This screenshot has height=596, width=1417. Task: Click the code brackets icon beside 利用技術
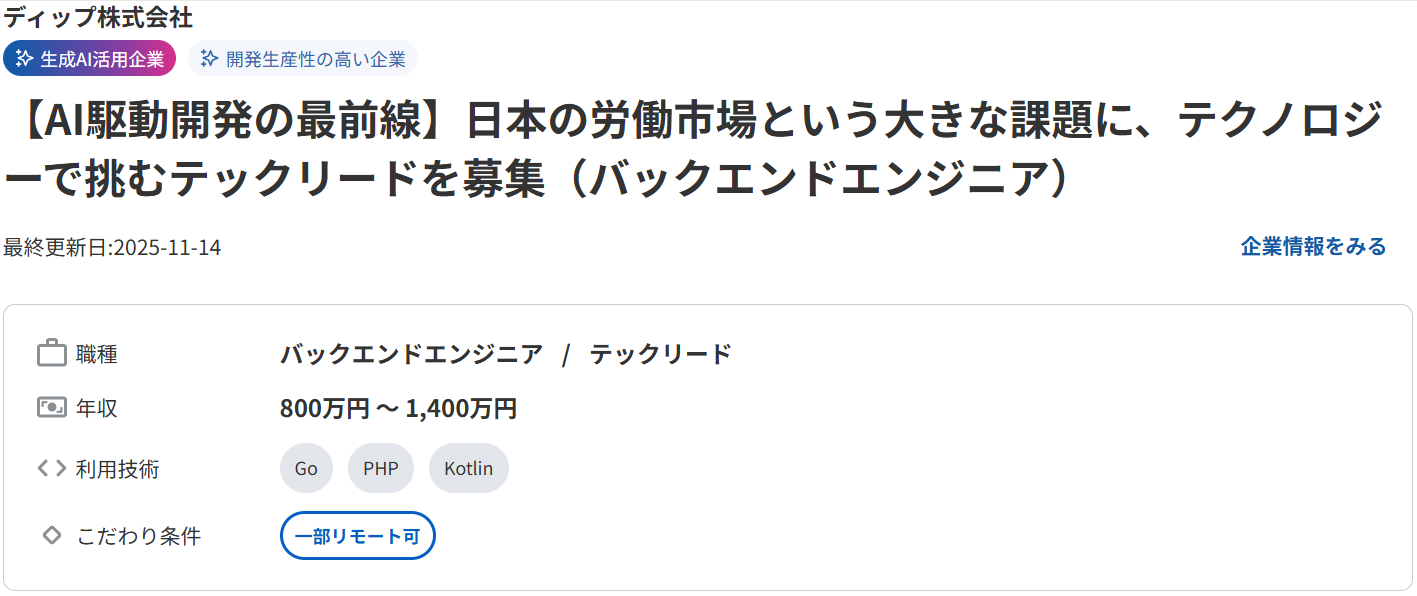51,468
